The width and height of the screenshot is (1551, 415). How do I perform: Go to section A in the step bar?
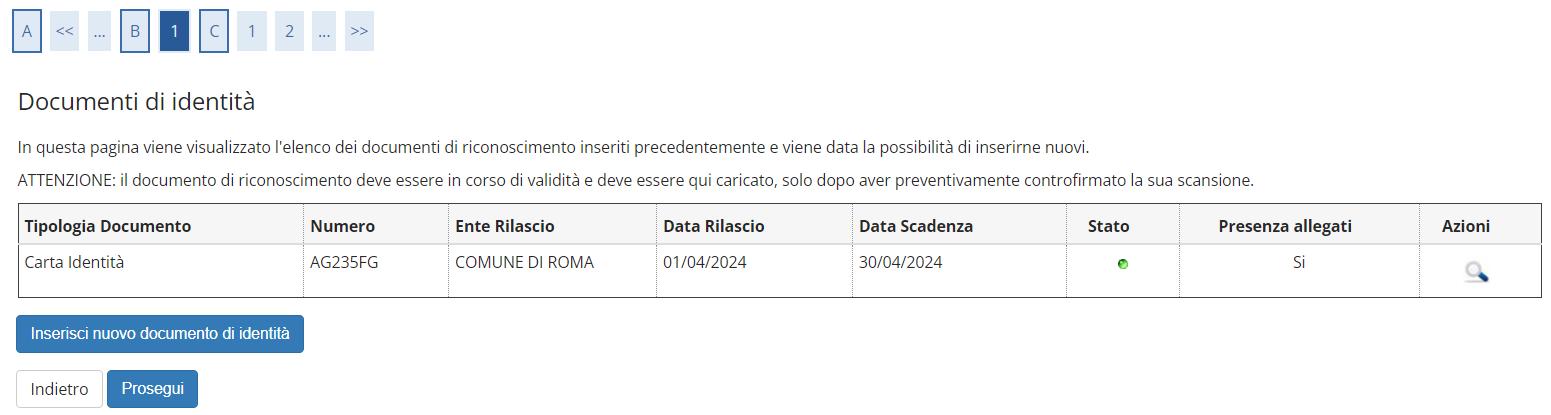tap(27, 31)
